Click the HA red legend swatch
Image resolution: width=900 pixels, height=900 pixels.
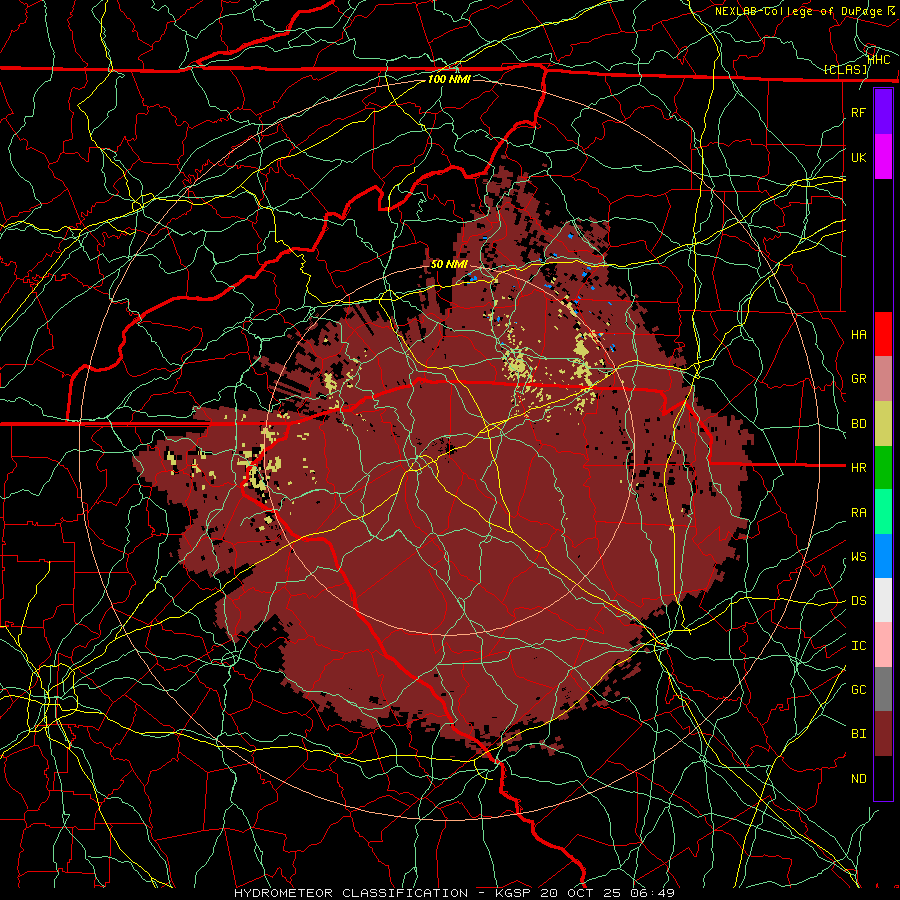883,334
